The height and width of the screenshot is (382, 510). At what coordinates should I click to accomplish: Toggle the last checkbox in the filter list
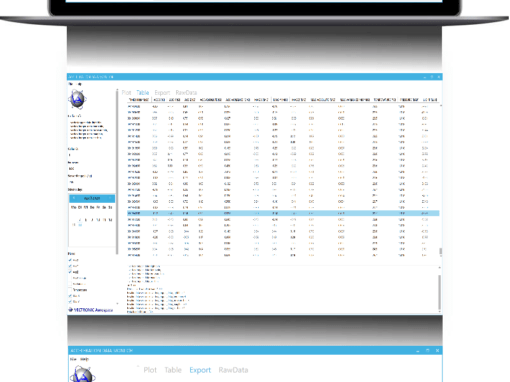tap(70, 302)
